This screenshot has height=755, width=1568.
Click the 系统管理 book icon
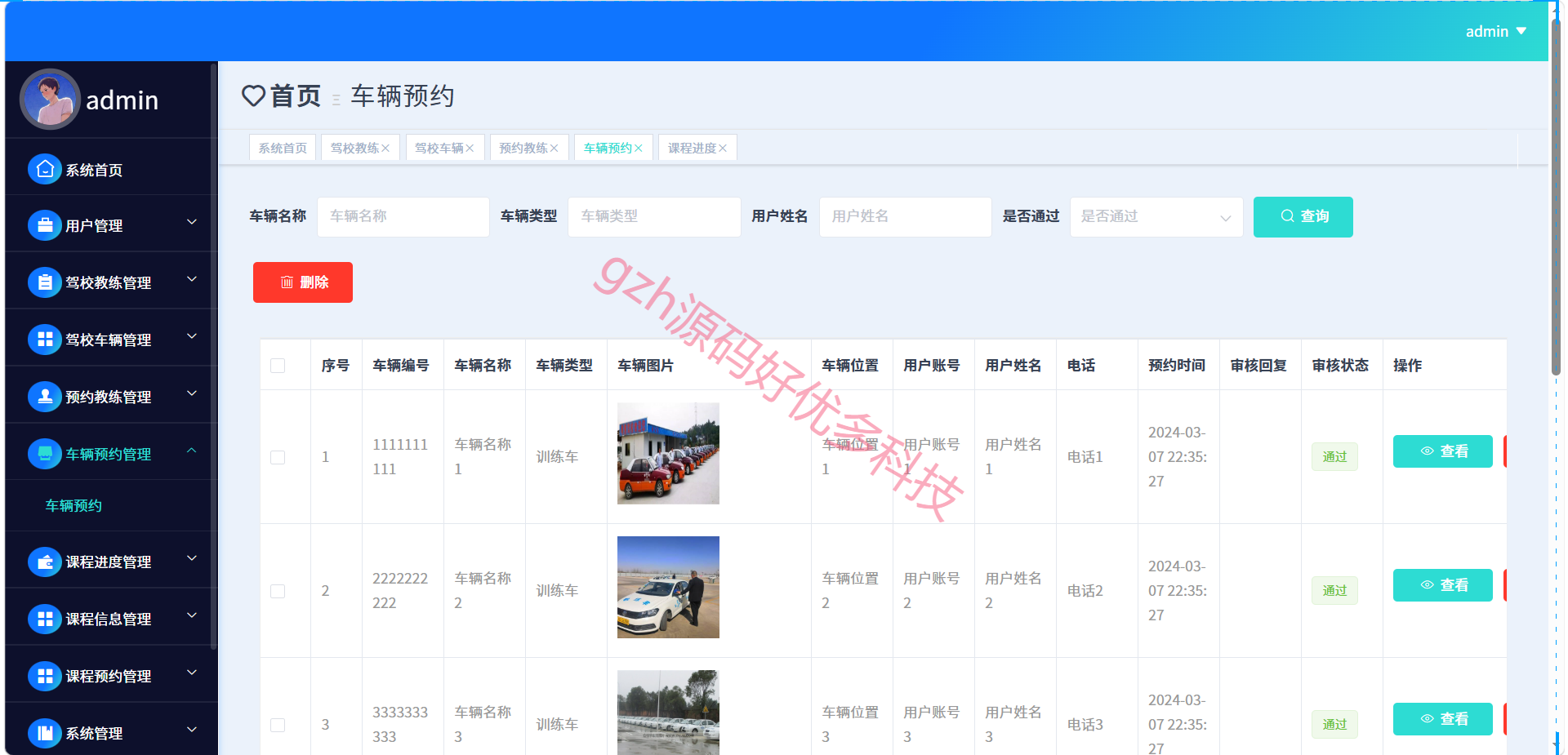coord(45,733)
